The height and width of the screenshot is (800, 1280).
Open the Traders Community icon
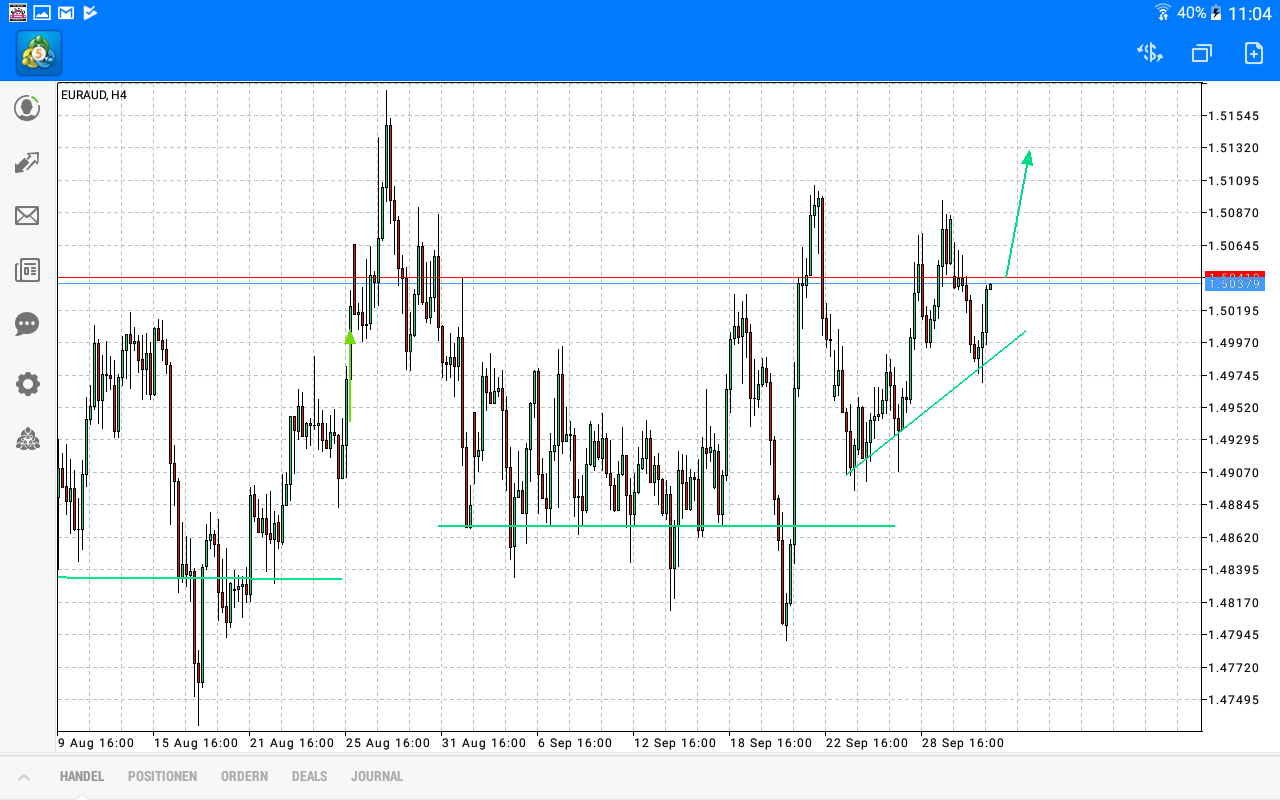[x=27, y=440]
